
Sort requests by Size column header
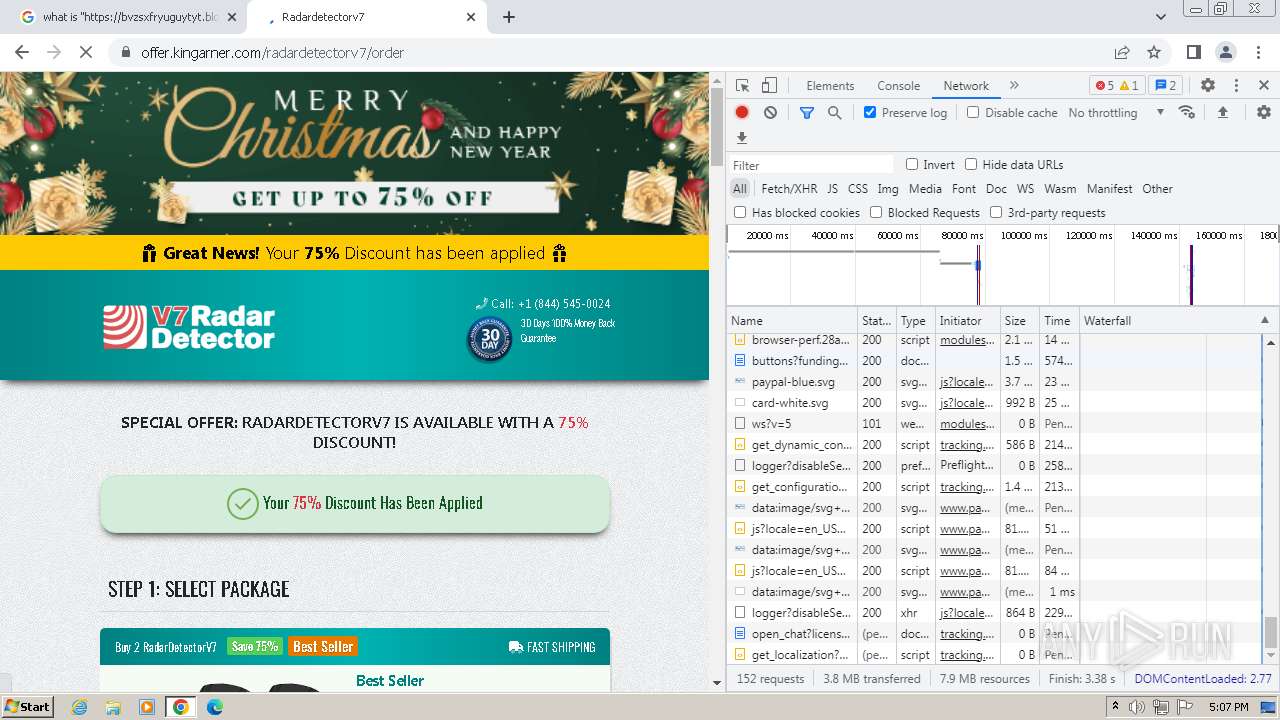pos(1019,321)
